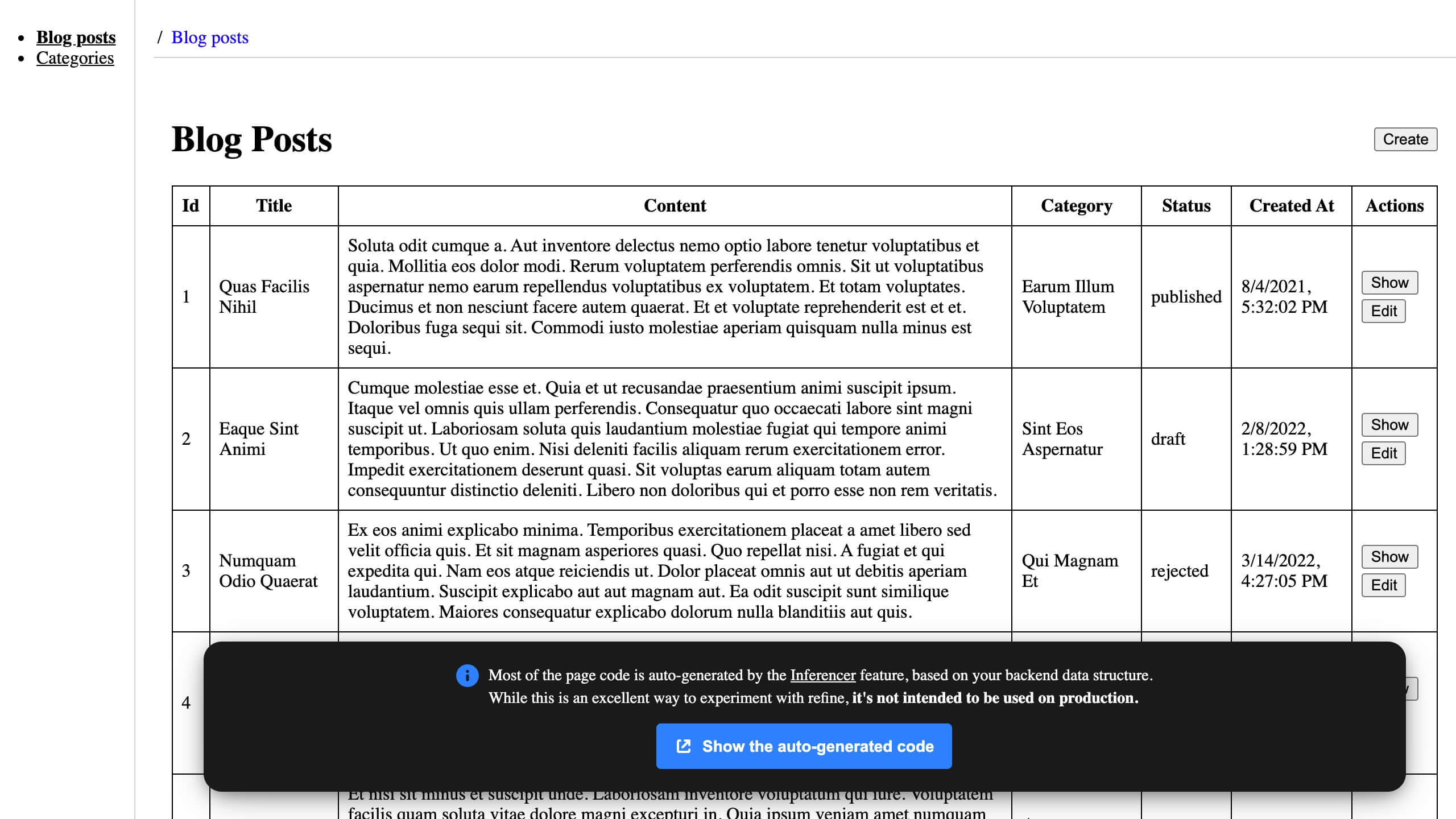Click the Show the auto-generated code button
Image resolution: width=1456 pixels, height=819 pixels.
coord(804,745)
